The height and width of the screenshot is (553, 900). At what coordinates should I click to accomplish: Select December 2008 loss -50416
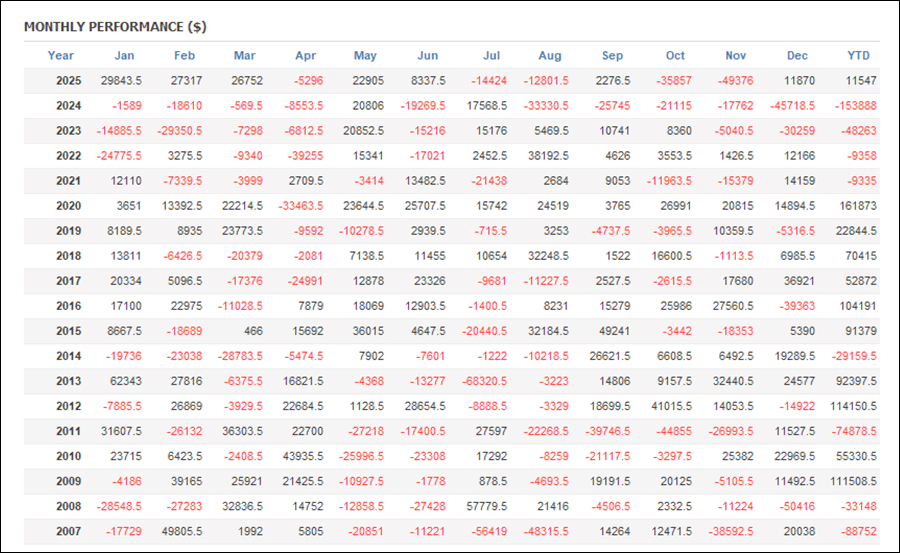796,506
